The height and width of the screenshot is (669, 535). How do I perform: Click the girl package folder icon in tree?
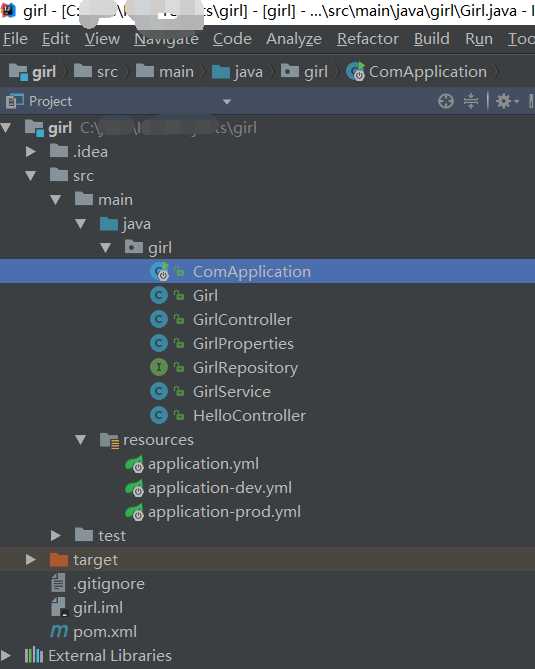(x=134, y=247)
